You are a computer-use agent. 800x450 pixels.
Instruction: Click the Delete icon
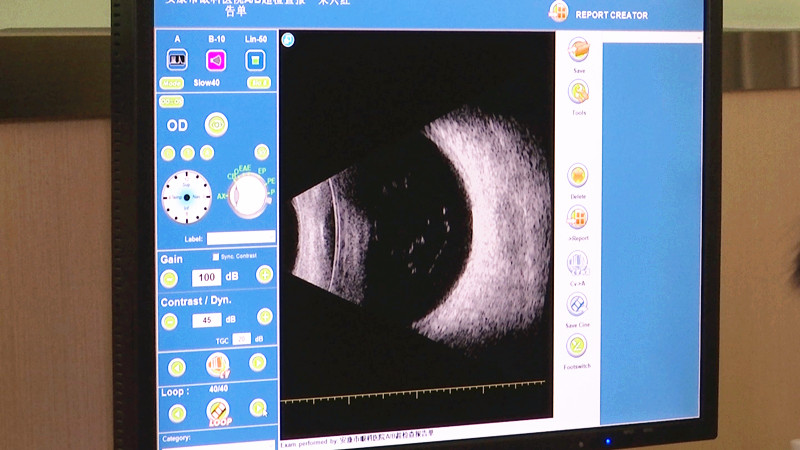[577, 176]
